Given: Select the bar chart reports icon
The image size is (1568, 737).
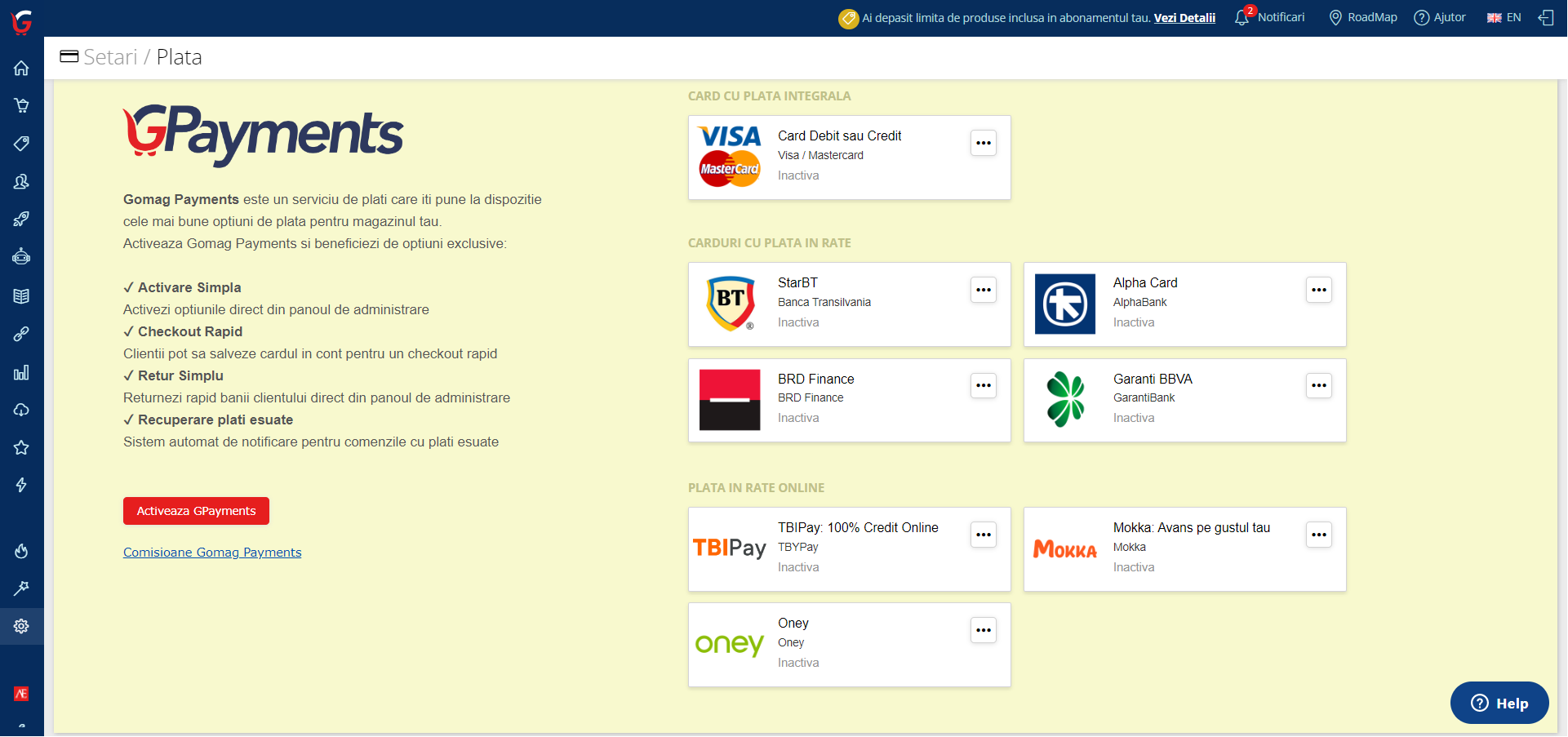Looking at the screenshot, I should (21, 373).
